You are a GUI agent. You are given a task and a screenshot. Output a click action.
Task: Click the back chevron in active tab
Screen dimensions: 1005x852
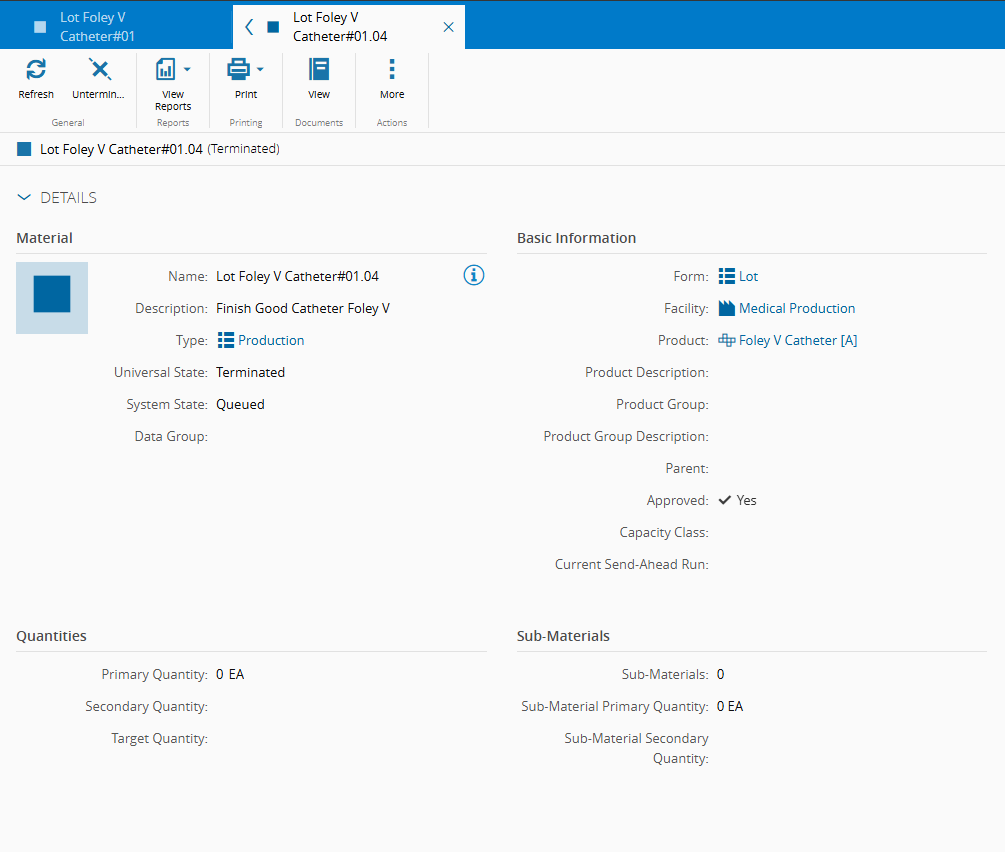(249, 27)
